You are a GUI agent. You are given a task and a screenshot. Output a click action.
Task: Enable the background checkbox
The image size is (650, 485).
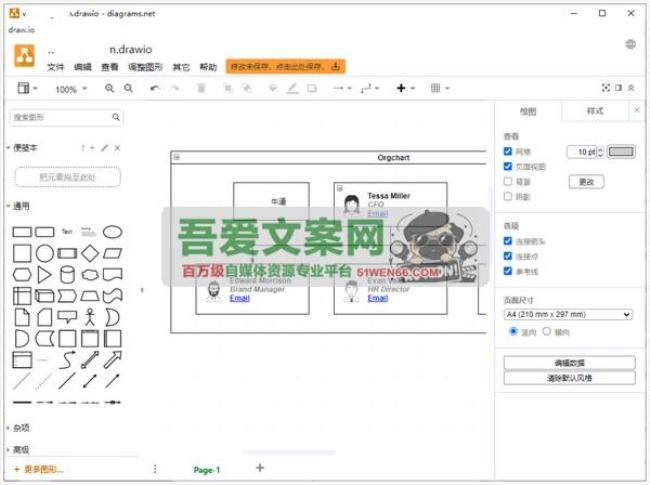pyautogui.click(x=508, y=181)
